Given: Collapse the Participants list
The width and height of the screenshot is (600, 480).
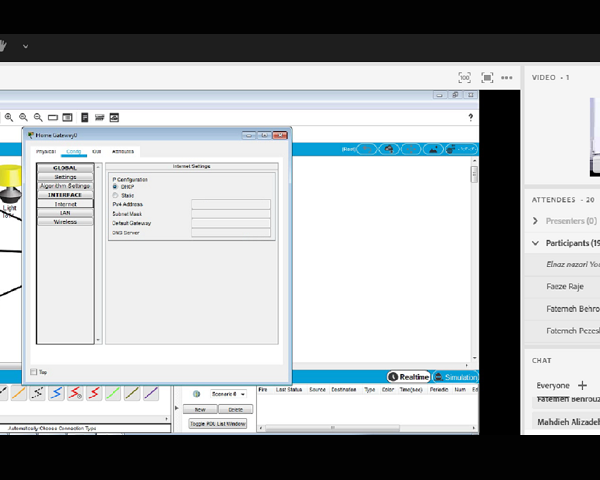Looking at the screenshot, I should [x=536, y=243].
